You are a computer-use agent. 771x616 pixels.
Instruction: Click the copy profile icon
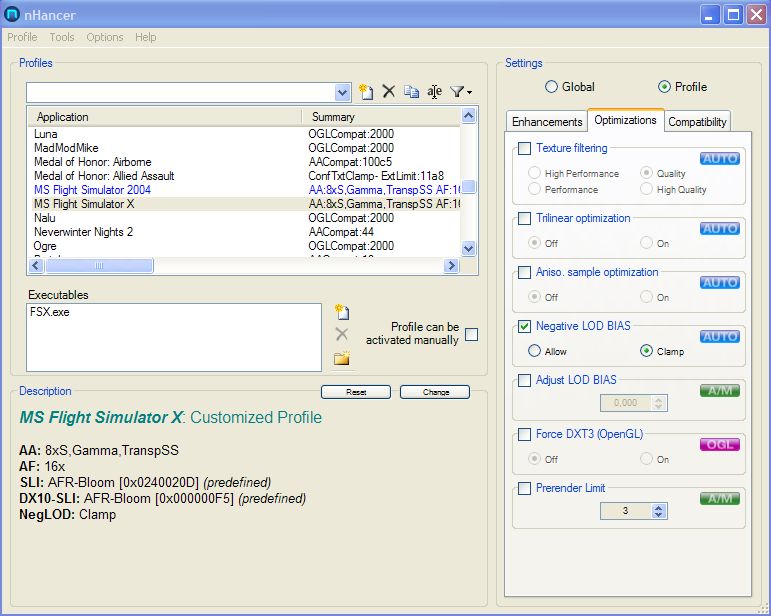pyautogui.click(x=412, y=91)
